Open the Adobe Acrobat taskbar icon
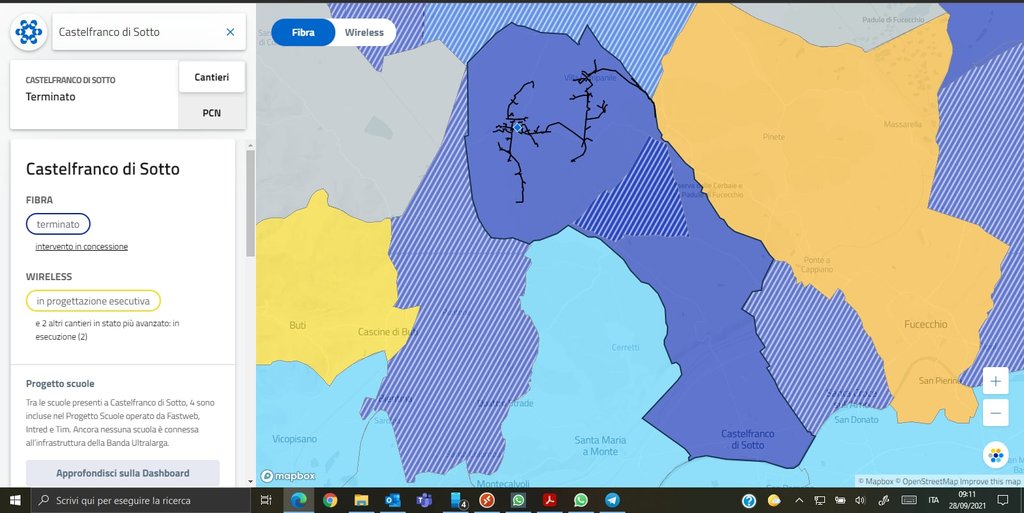This screenshot has width=1024, height=513. pos(549,500)
